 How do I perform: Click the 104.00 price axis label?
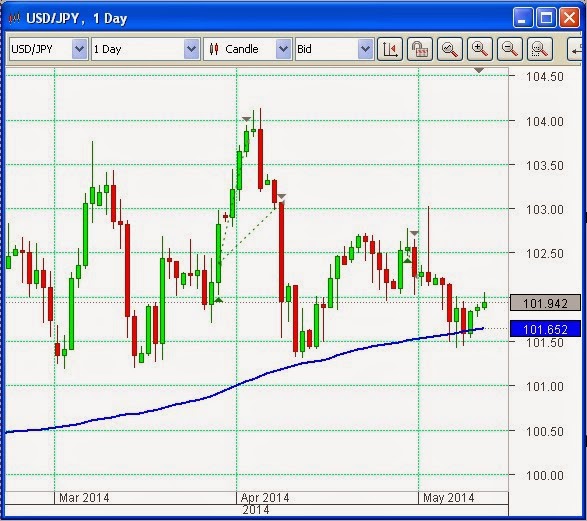click(544, 122)
